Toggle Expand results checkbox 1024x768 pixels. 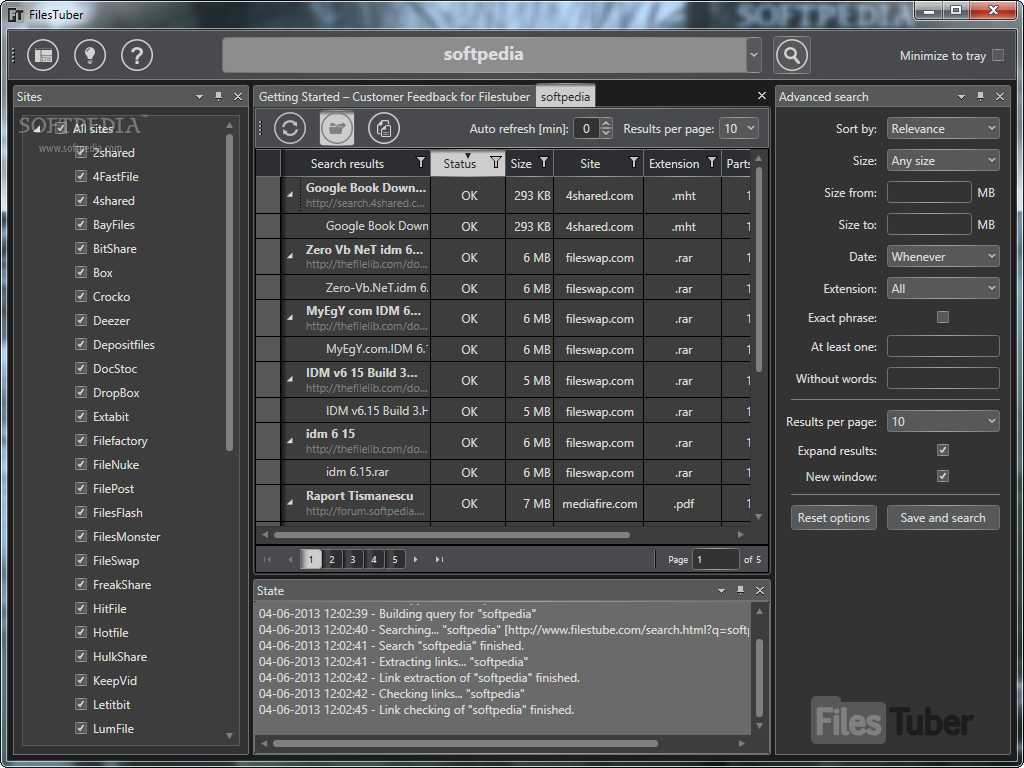pyautogui.click(x=943, y=451)
